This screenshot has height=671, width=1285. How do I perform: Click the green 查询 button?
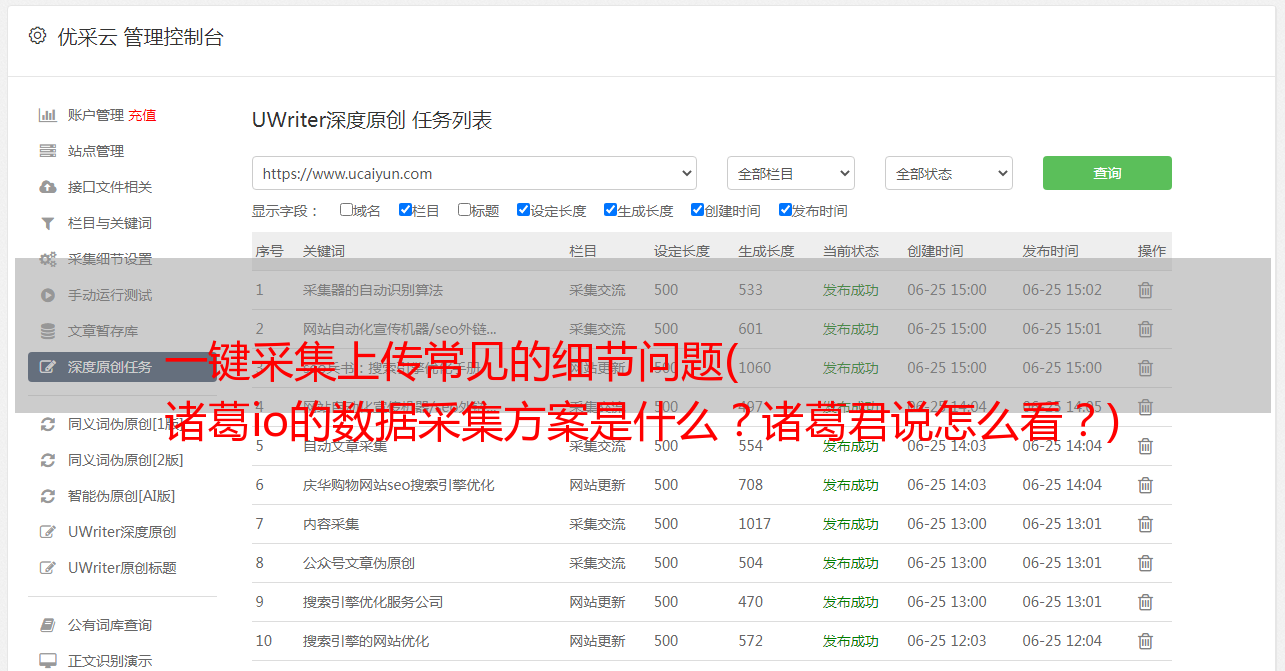pos(1107,173)
